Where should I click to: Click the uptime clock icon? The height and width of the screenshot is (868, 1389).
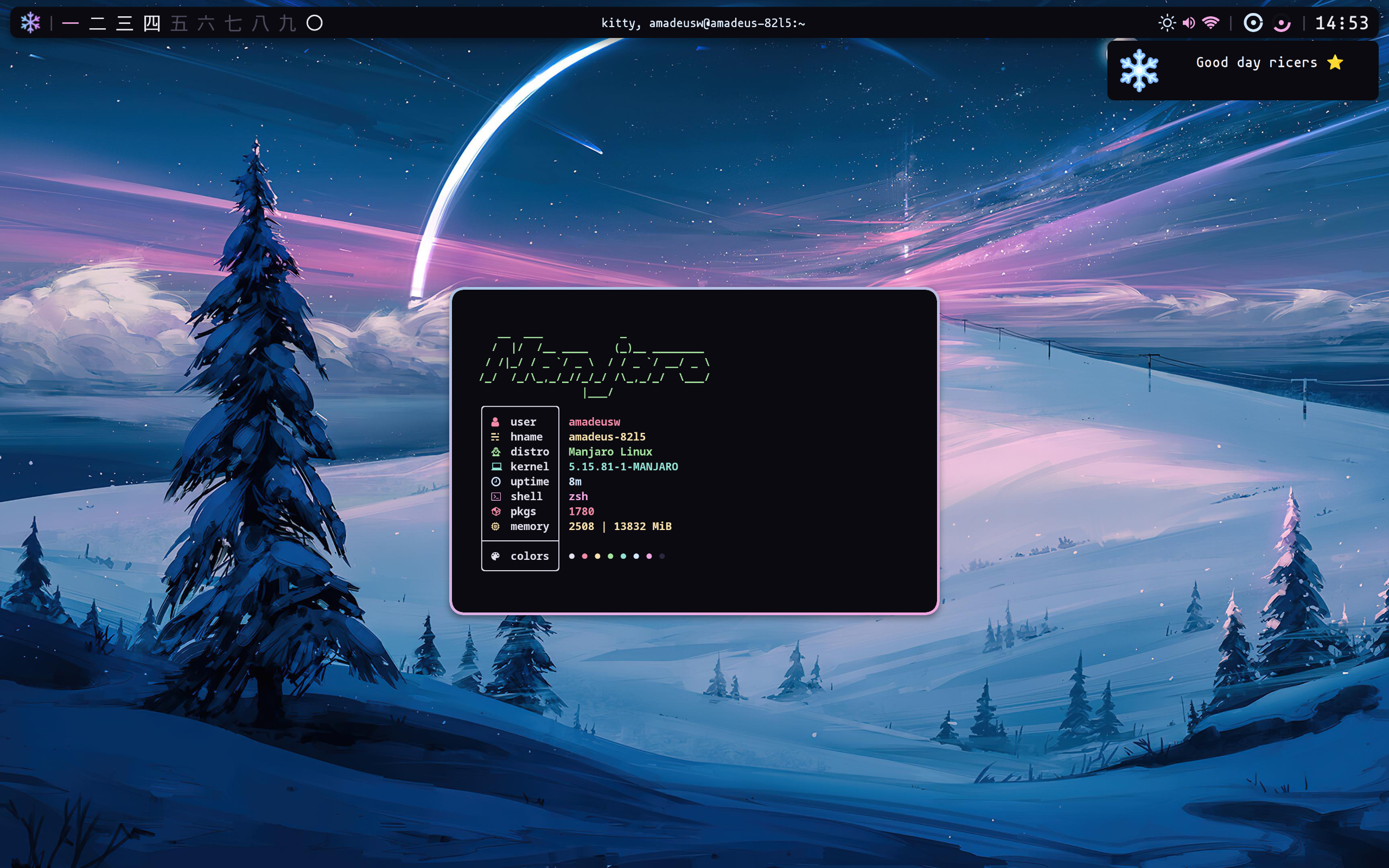496,482
